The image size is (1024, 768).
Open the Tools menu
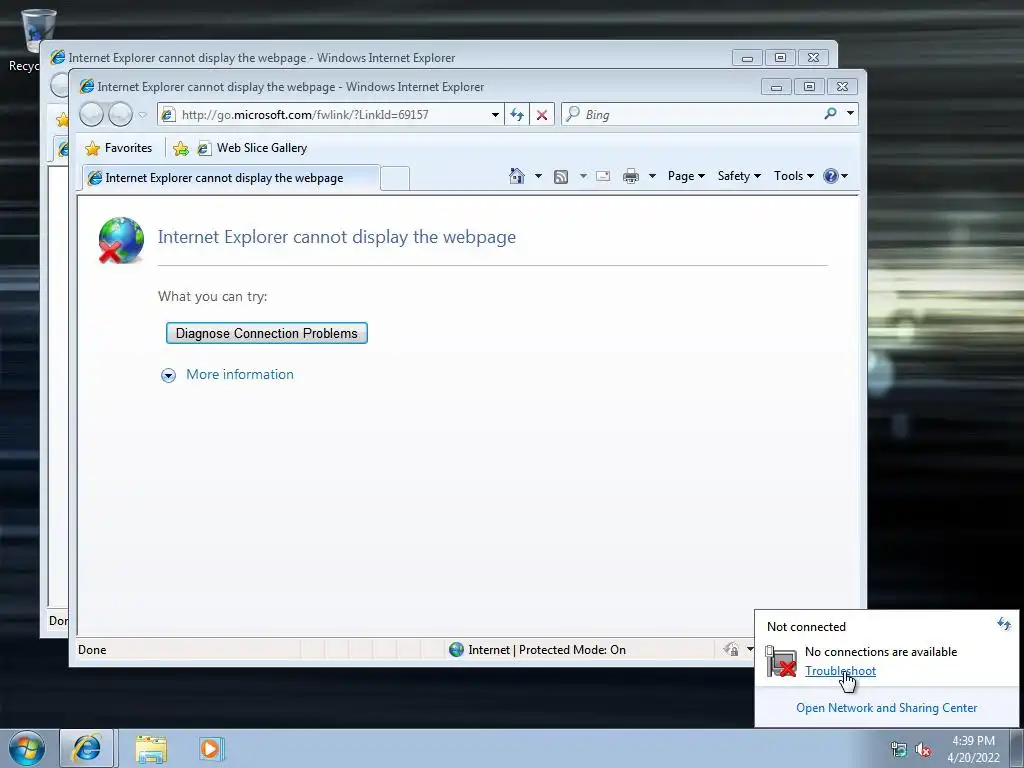(793, 176)
